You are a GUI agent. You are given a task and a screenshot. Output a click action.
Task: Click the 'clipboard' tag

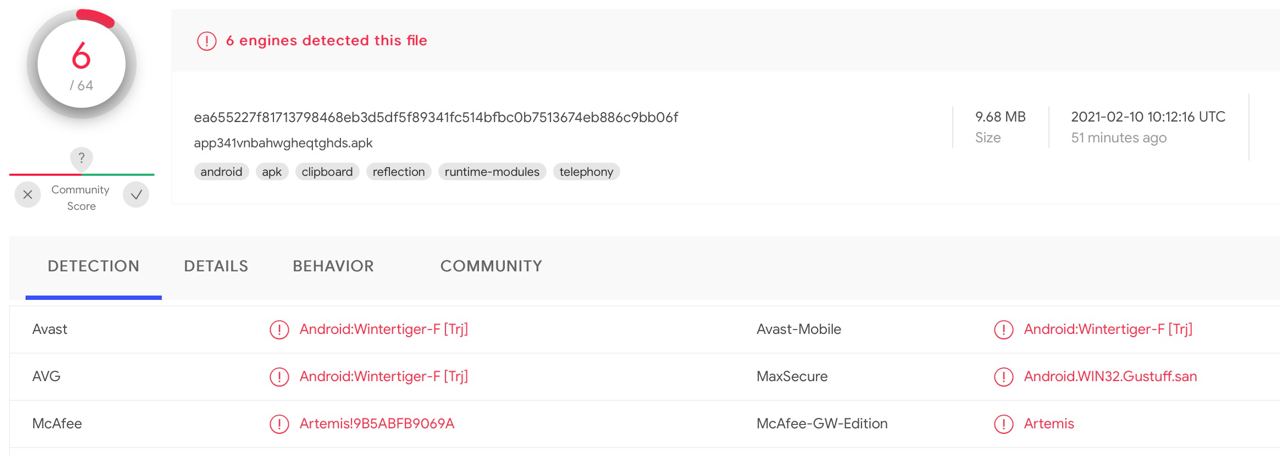[327, 172]
